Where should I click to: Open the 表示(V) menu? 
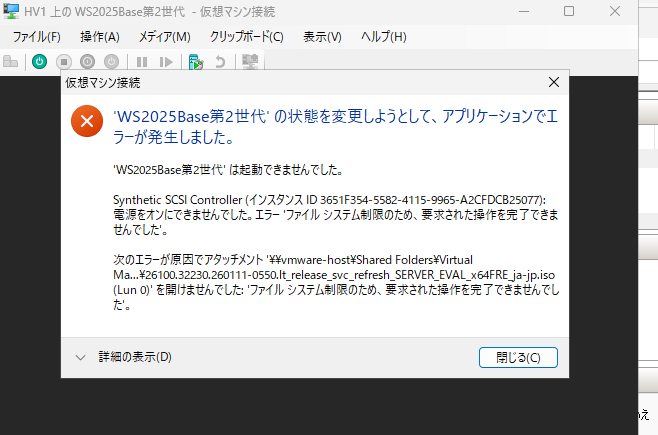[322, 36]
